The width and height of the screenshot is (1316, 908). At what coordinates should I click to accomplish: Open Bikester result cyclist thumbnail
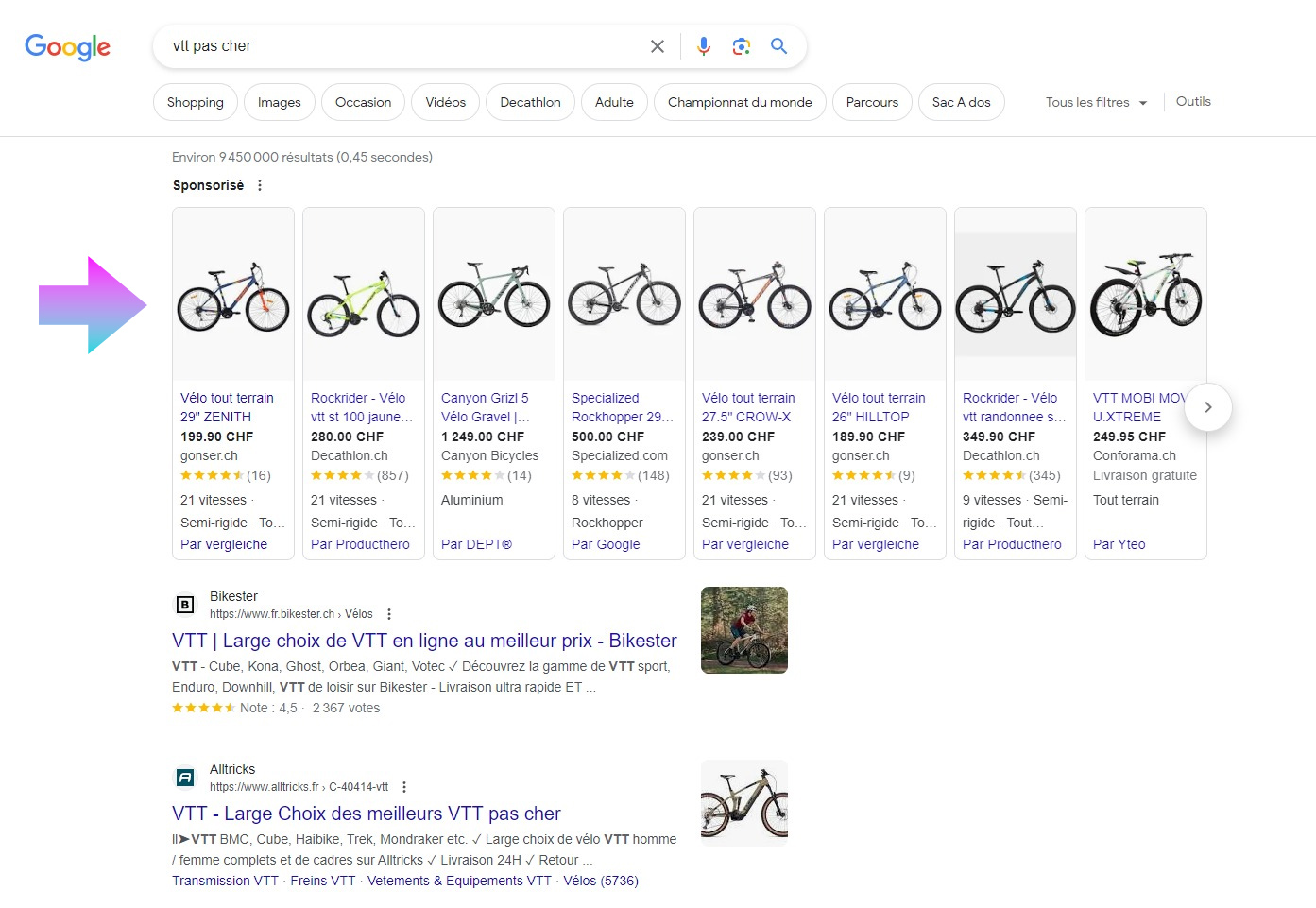pos(744,630)
